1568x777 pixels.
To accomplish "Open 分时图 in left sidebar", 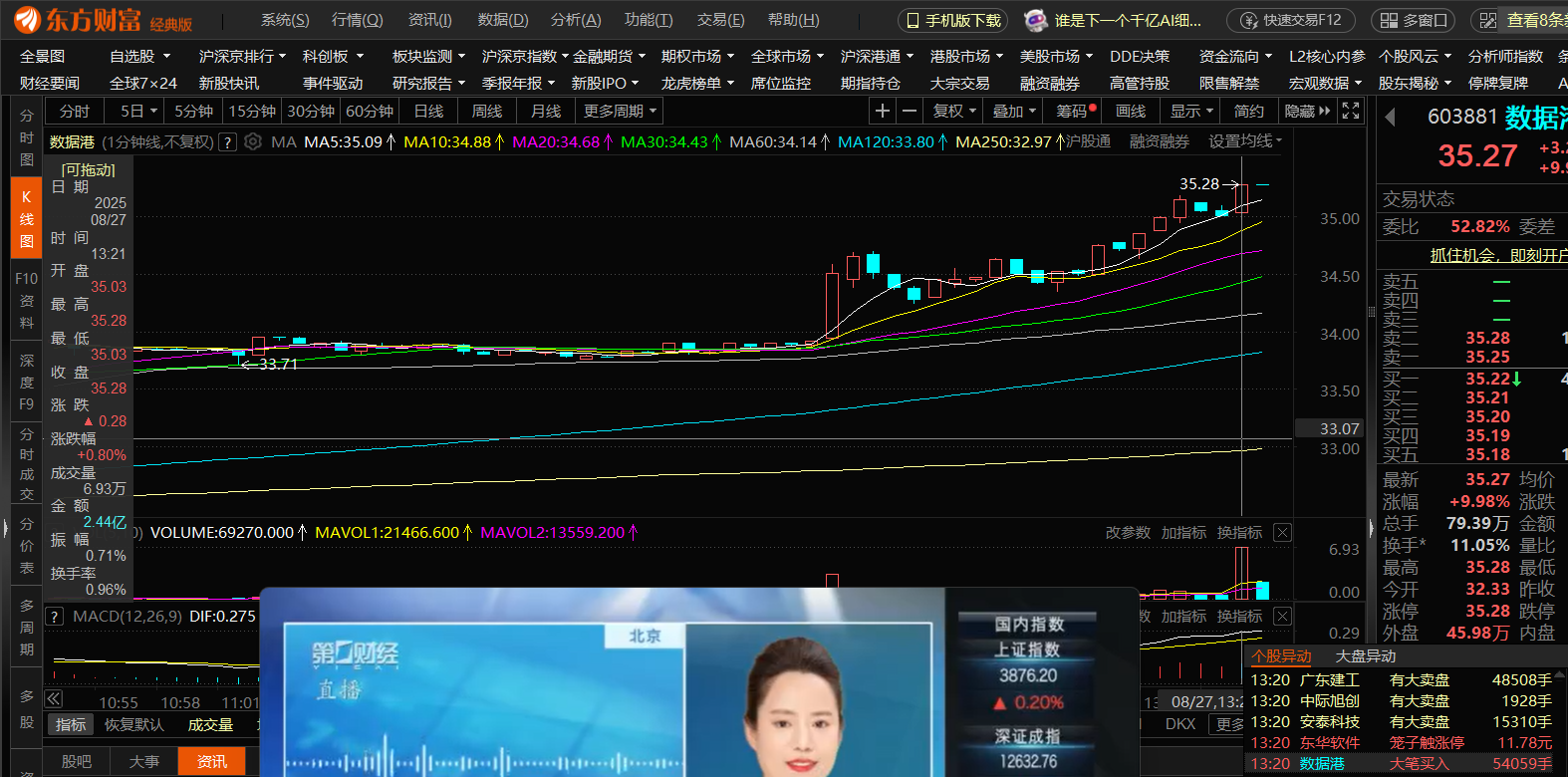I will (x=26, y=137).
